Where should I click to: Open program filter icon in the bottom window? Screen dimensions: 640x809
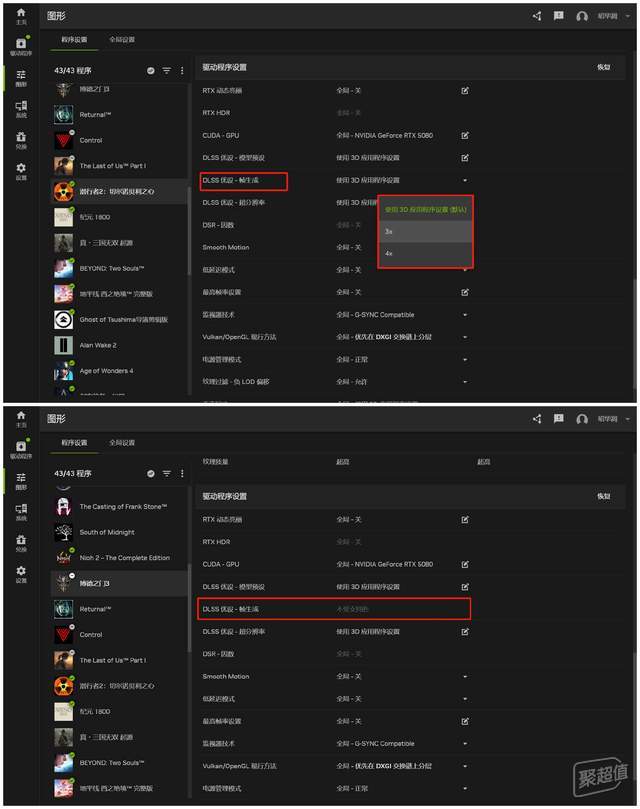[x=166, y=474]
